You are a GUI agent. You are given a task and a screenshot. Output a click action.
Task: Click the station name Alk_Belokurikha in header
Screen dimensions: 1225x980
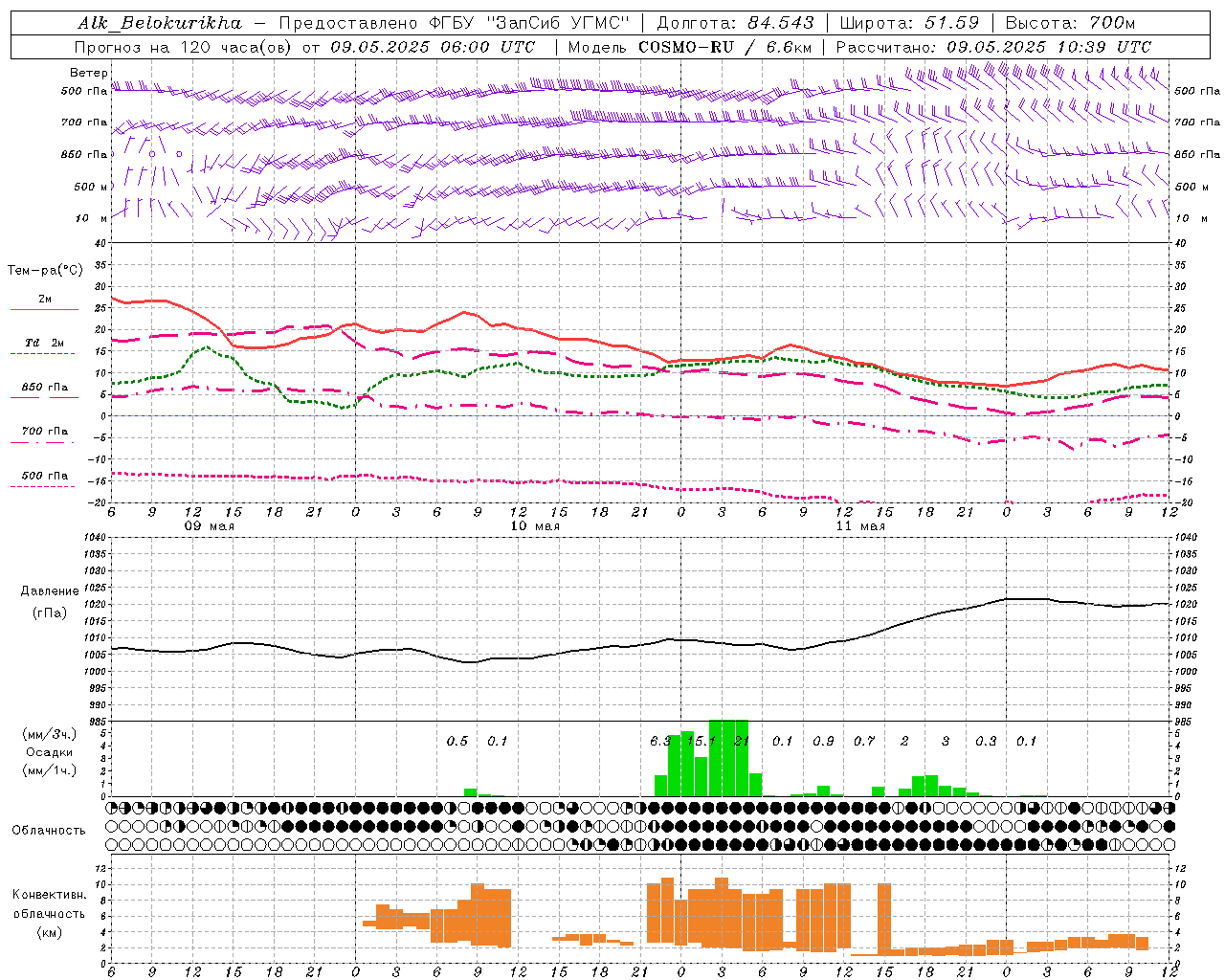pos(159,23)
